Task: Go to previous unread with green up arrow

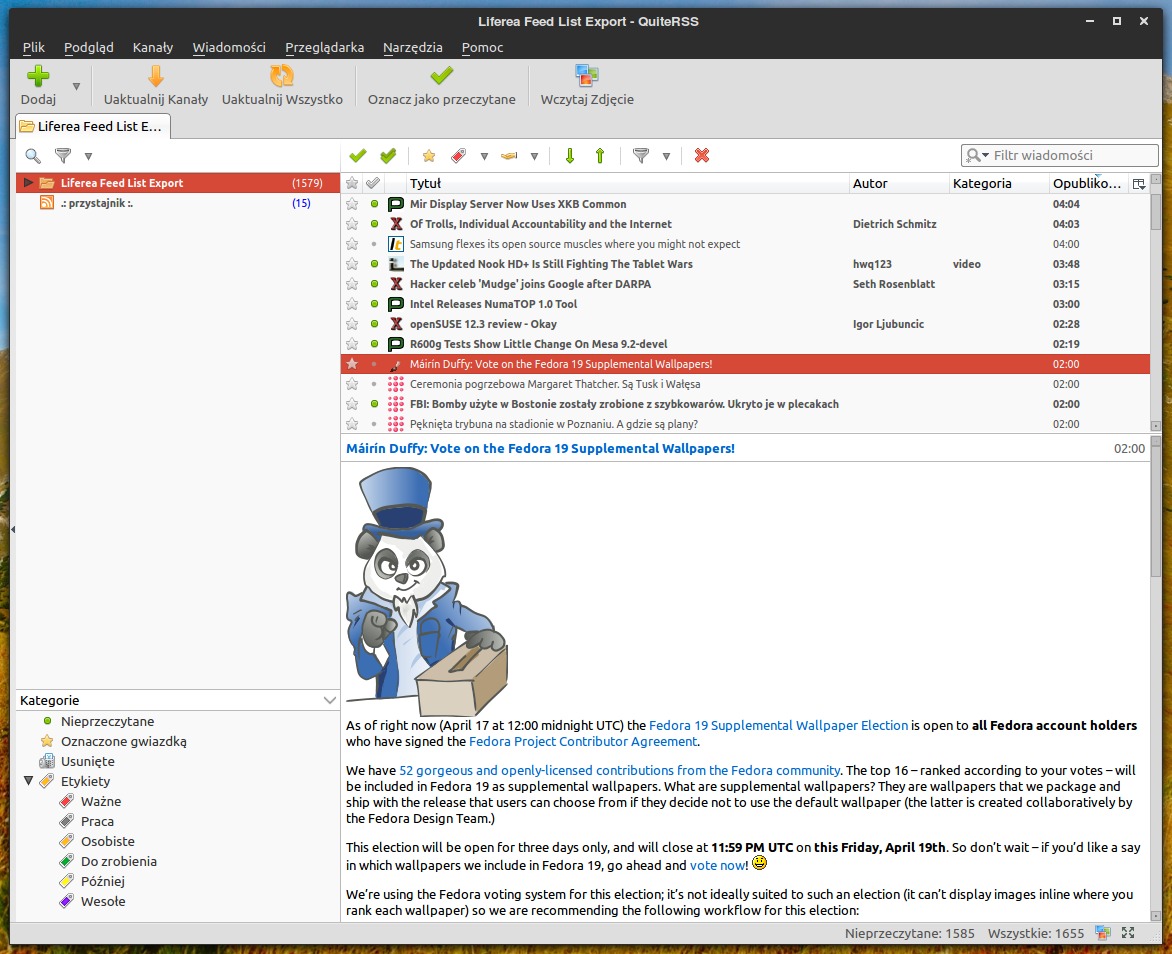Action: [599, 156]
